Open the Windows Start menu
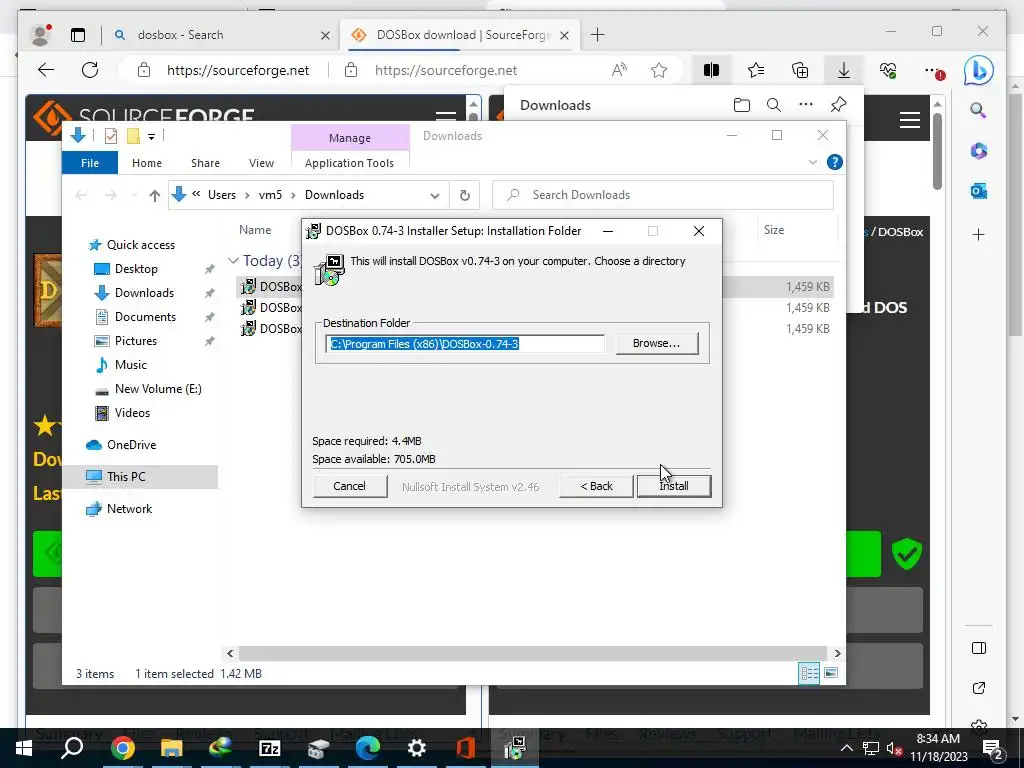Viewport: 1024px width, 768px height. (x=24, y=748)
